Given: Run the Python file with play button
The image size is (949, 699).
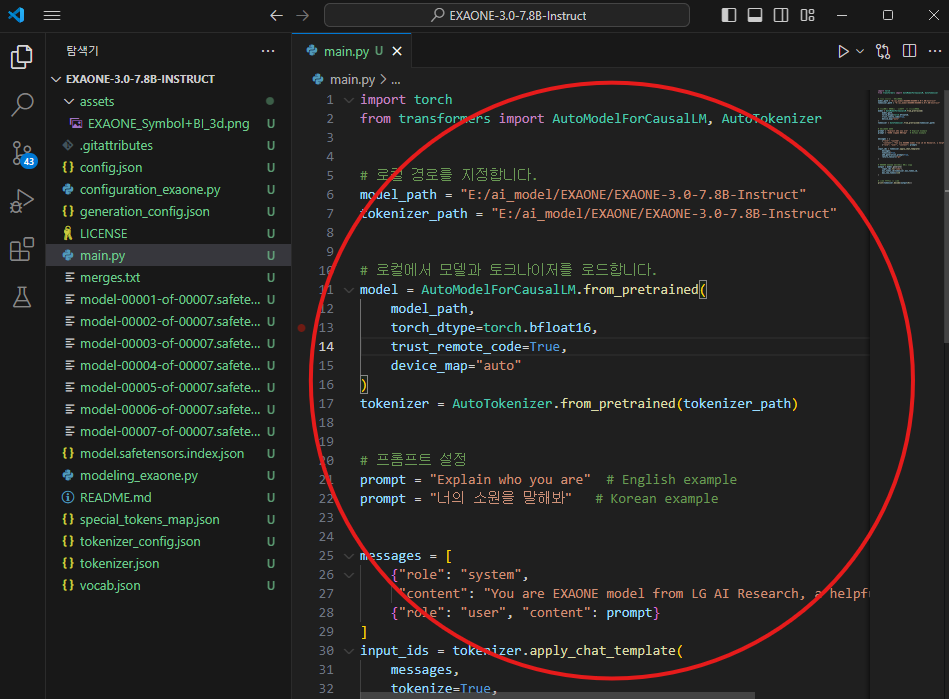Looking at the screenshot, I should (842, 51).
